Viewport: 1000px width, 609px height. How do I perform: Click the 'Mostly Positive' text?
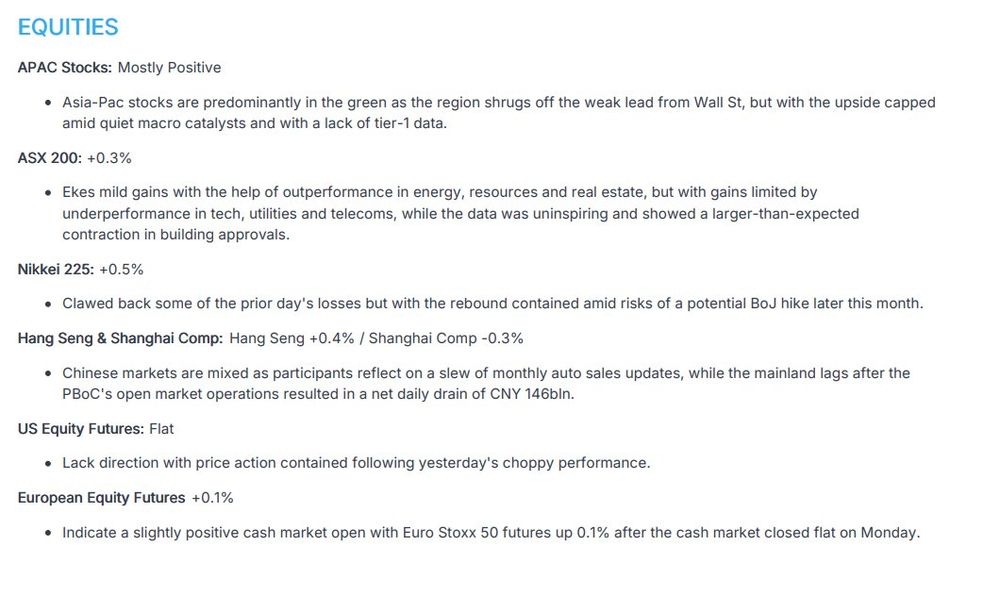pyautogui.click(x=170, y=68)
